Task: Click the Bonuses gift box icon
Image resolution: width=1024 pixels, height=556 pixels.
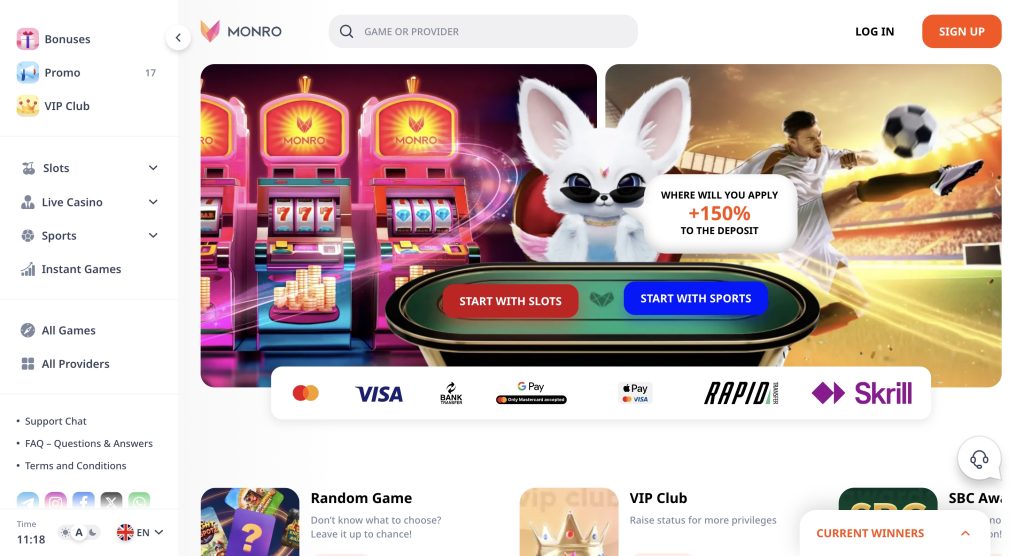Action: point(27,39)
